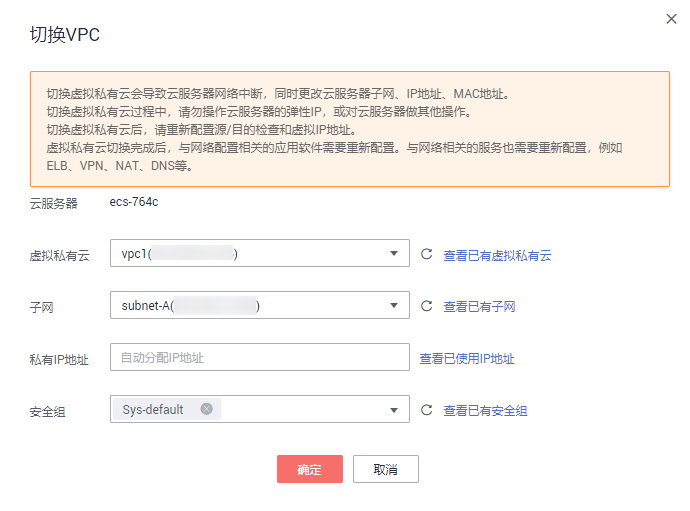Viewport: 690px width, 511px height.
Task: Confirm with the red 确定 button
Action: coord(310,469)
